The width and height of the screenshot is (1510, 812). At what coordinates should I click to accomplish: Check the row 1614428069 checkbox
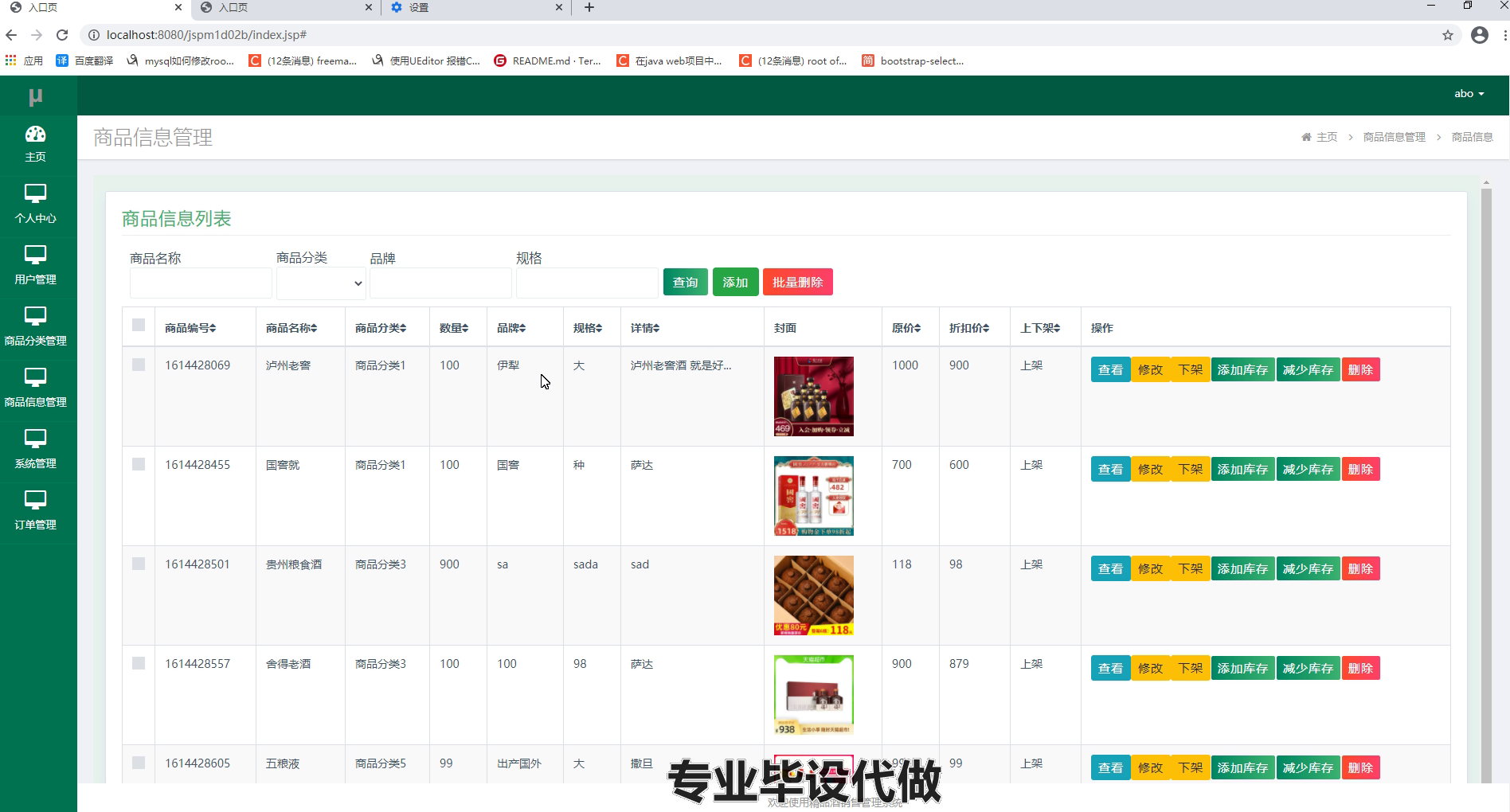pos(139,365)
